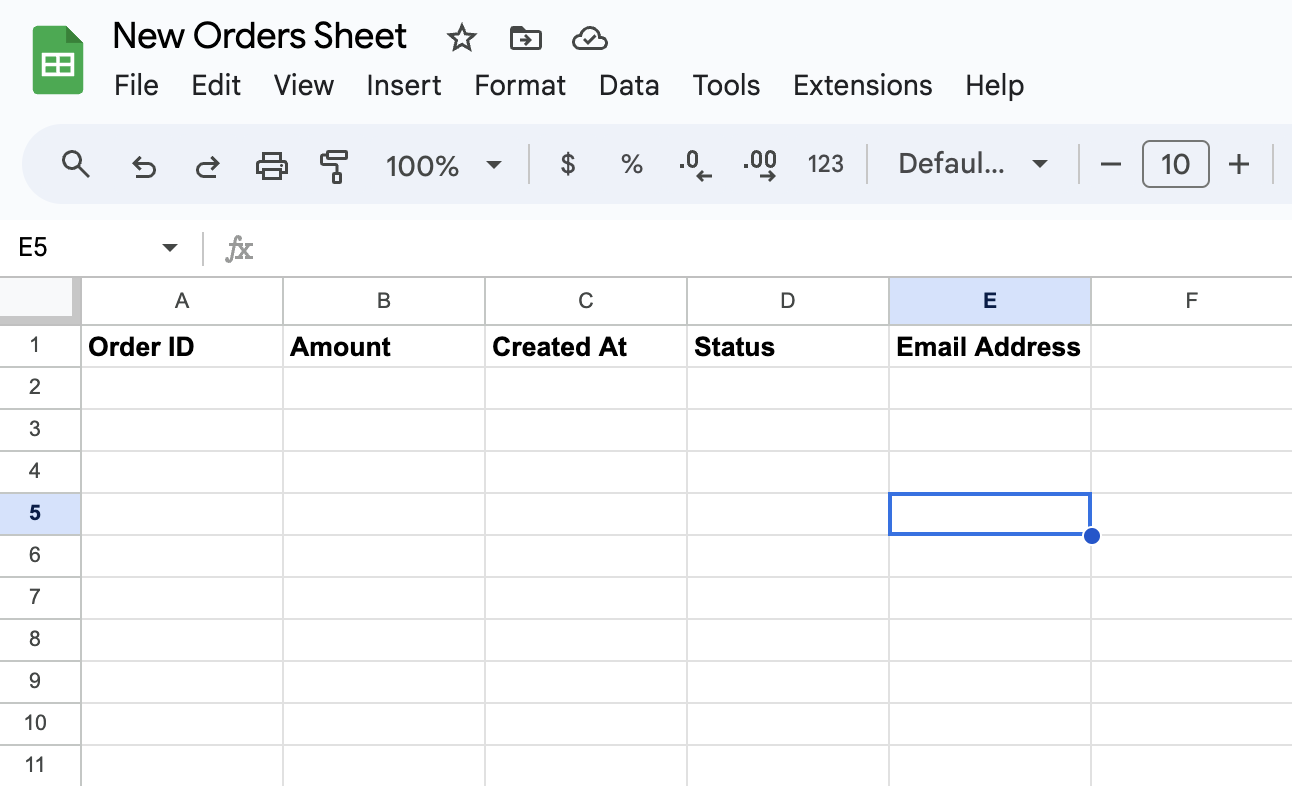Open the Insert menu
The image size is (1292, 786).
pos(404,86)
